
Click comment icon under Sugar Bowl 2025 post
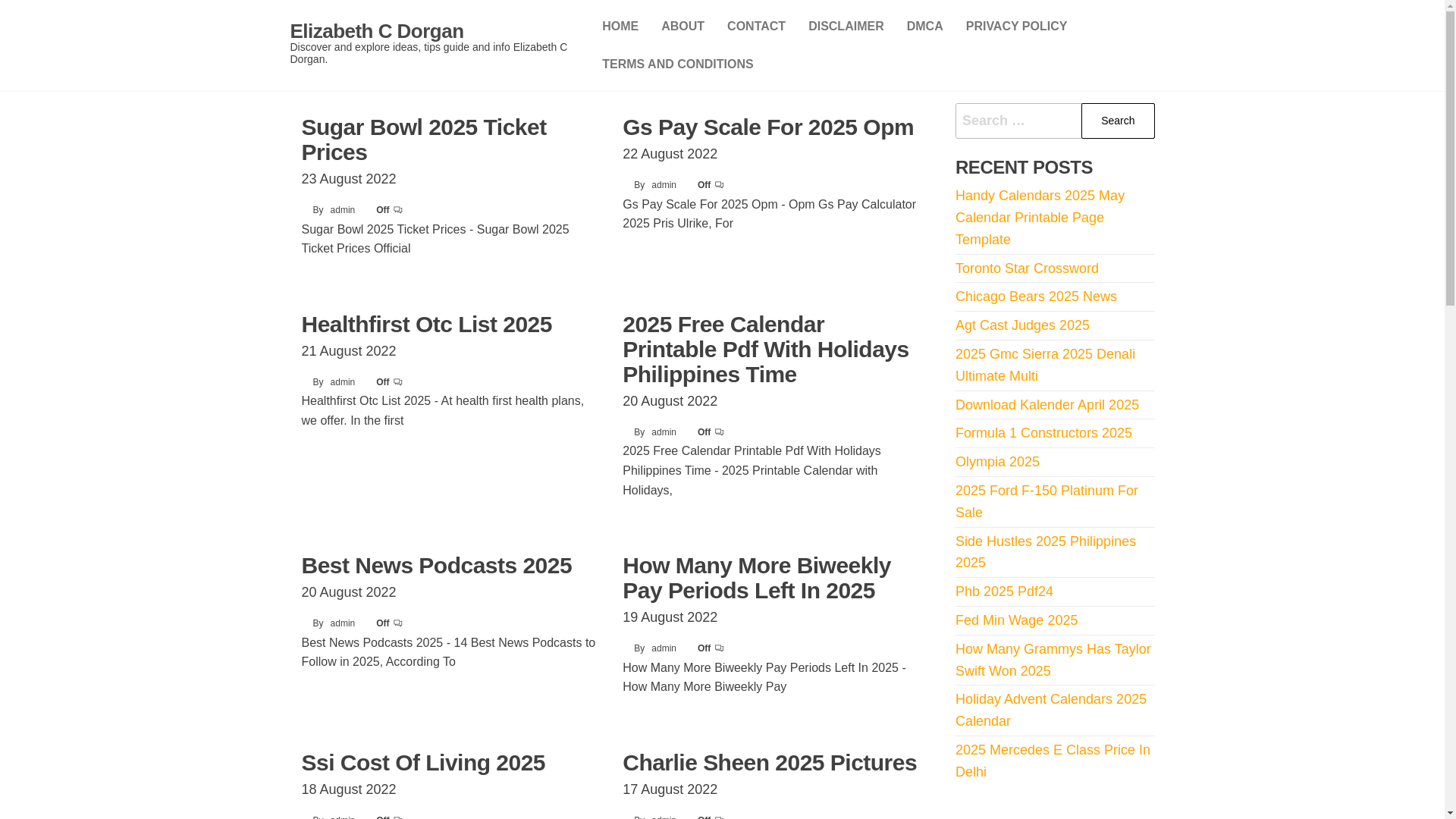[397, 210]
